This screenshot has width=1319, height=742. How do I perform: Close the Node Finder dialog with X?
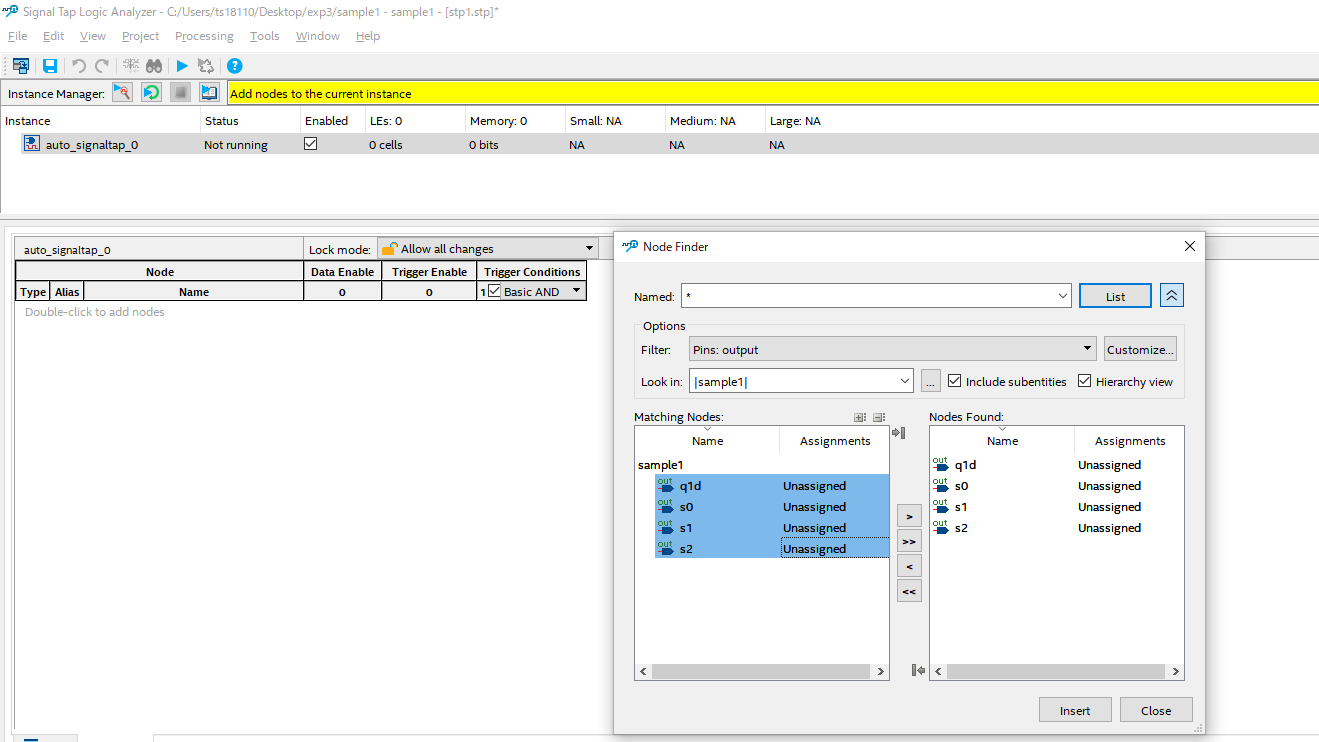tap(1189, 246)
